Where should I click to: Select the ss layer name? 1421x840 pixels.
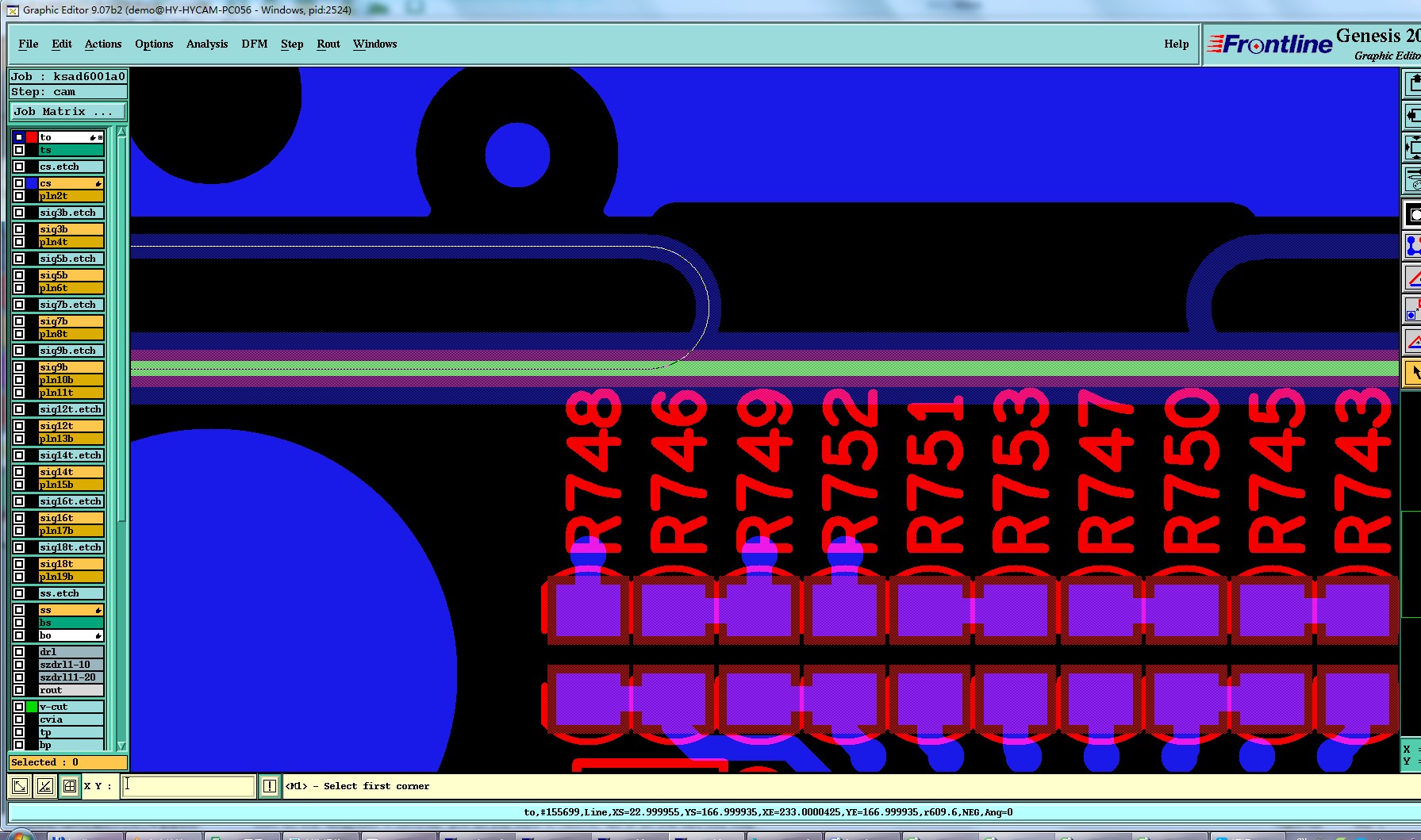click(71, 610)
